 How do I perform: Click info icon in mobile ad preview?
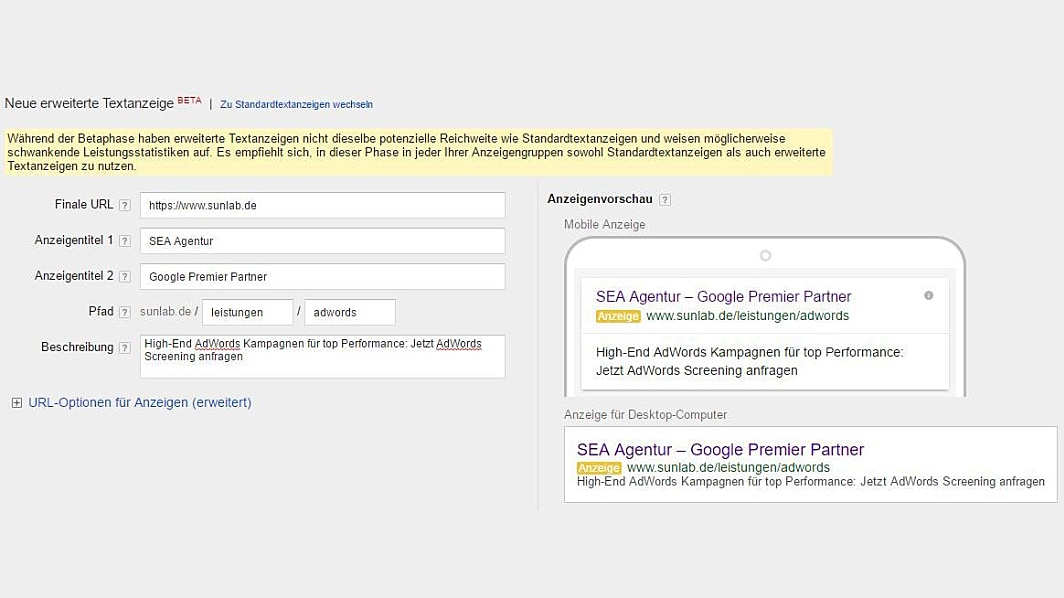coord(928,295)
